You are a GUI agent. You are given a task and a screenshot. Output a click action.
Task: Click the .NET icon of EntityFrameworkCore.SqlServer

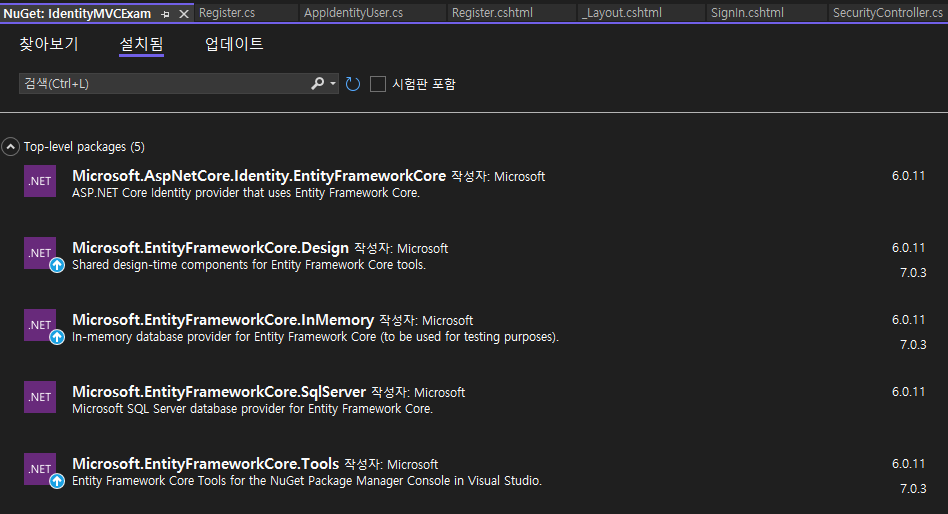[x=40, y=397]
